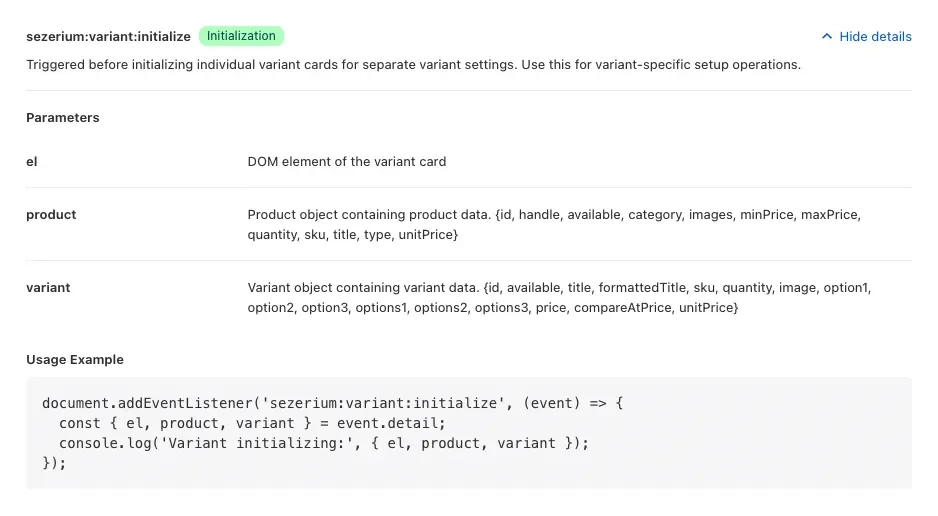Click the green Initialization badge
Screen dimensions: 938x516
tap(241, 36)
